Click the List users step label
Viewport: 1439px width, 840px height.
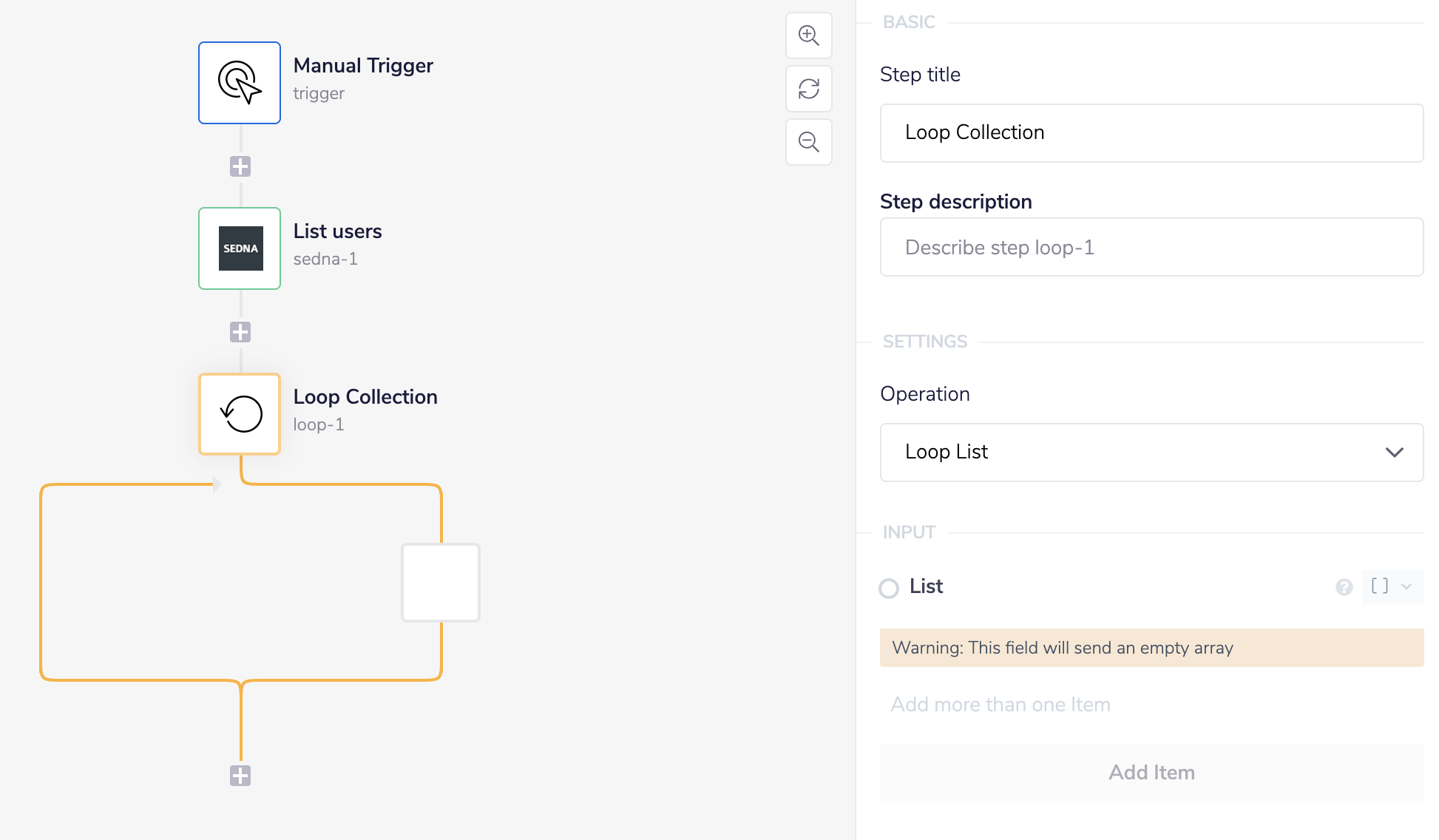[337, 231]
